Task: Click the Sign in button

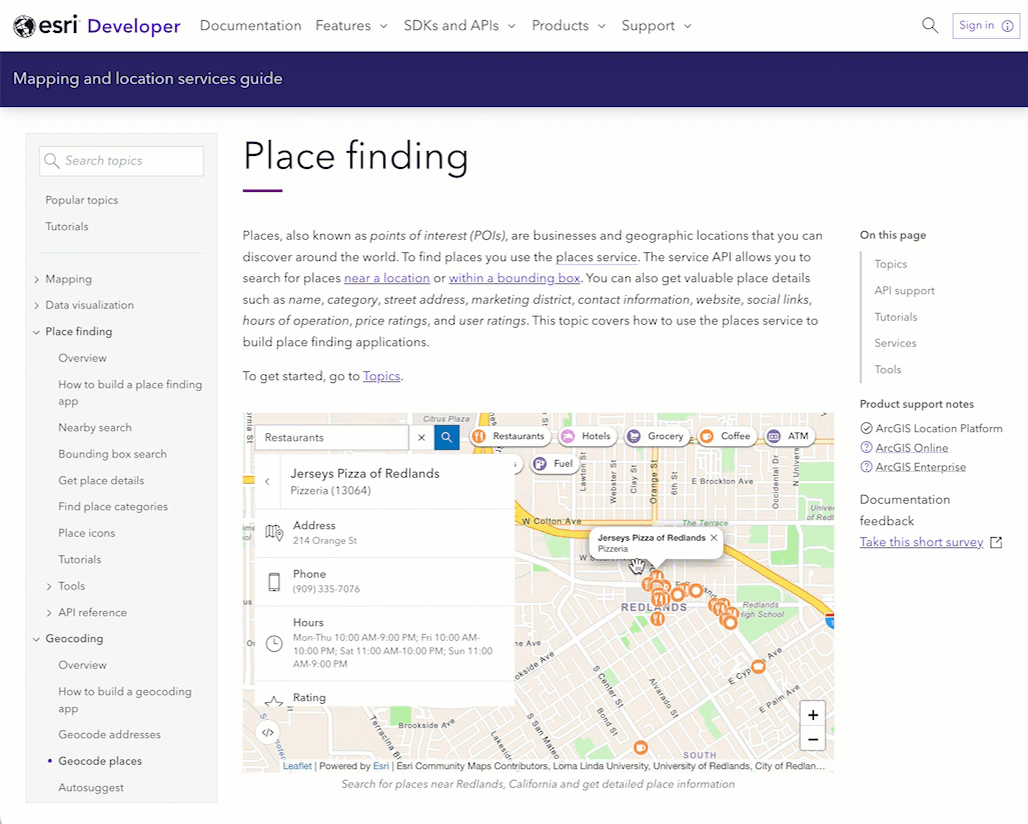Action: coord(986,26)
